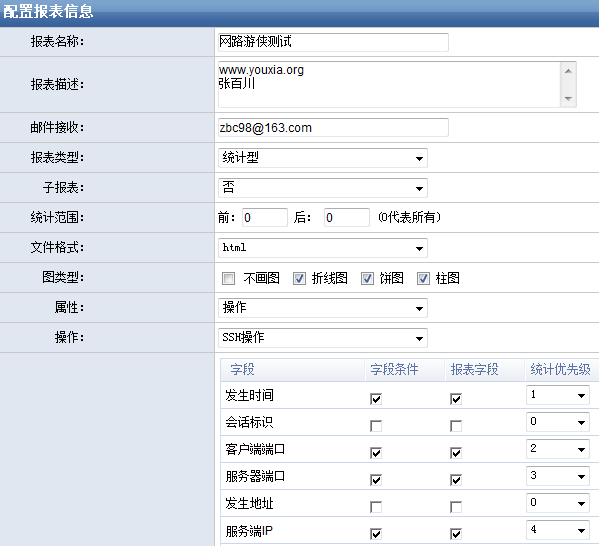Click the 发生地址 field name
The height and width of the screenshot is (546, 599).
[249, 504]
